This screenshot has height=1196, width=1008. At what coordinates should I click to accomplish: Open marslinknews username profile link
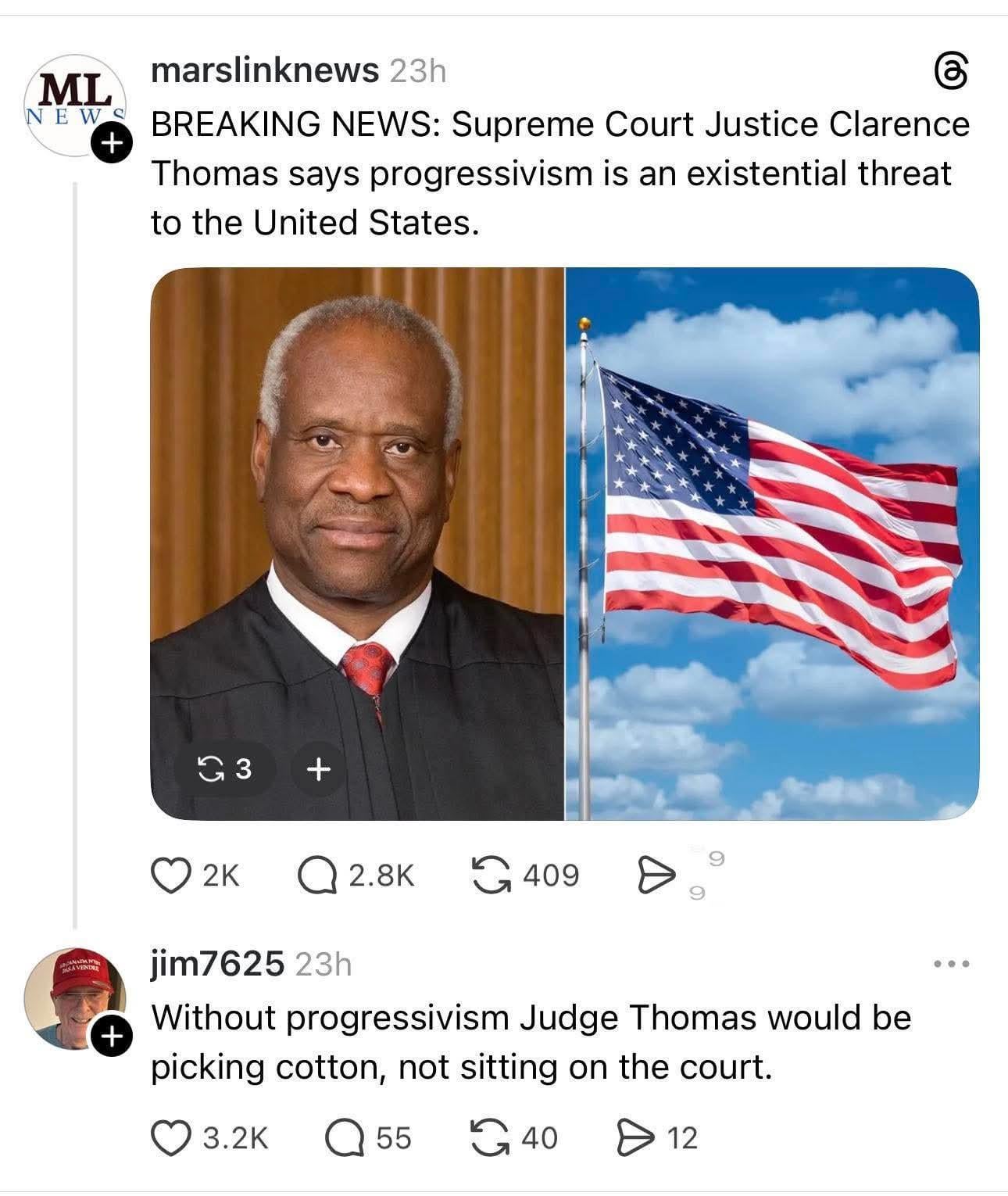[264, 71]
